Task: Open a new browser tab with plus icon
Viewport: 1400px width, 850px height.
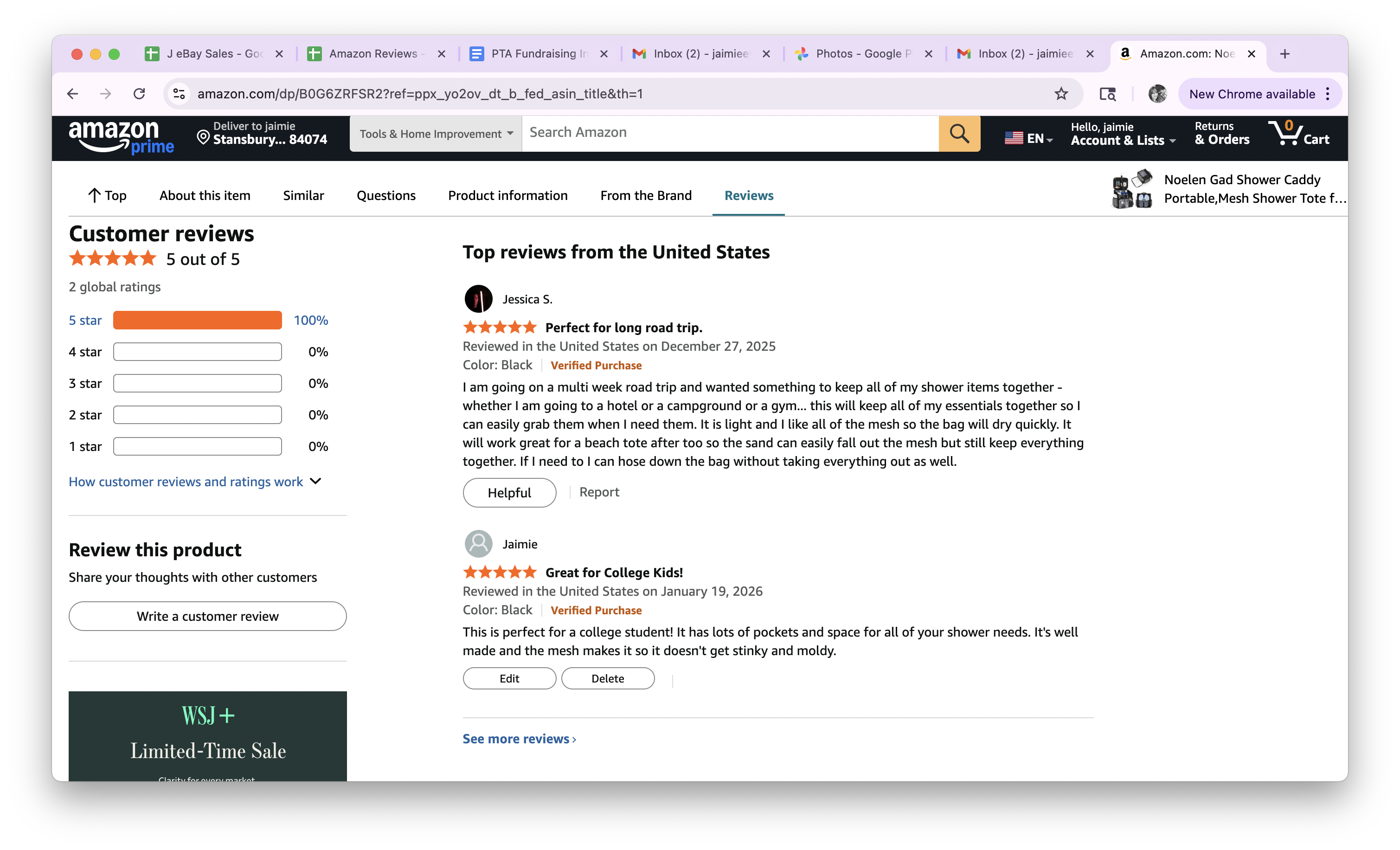Action: point(1284,54)
